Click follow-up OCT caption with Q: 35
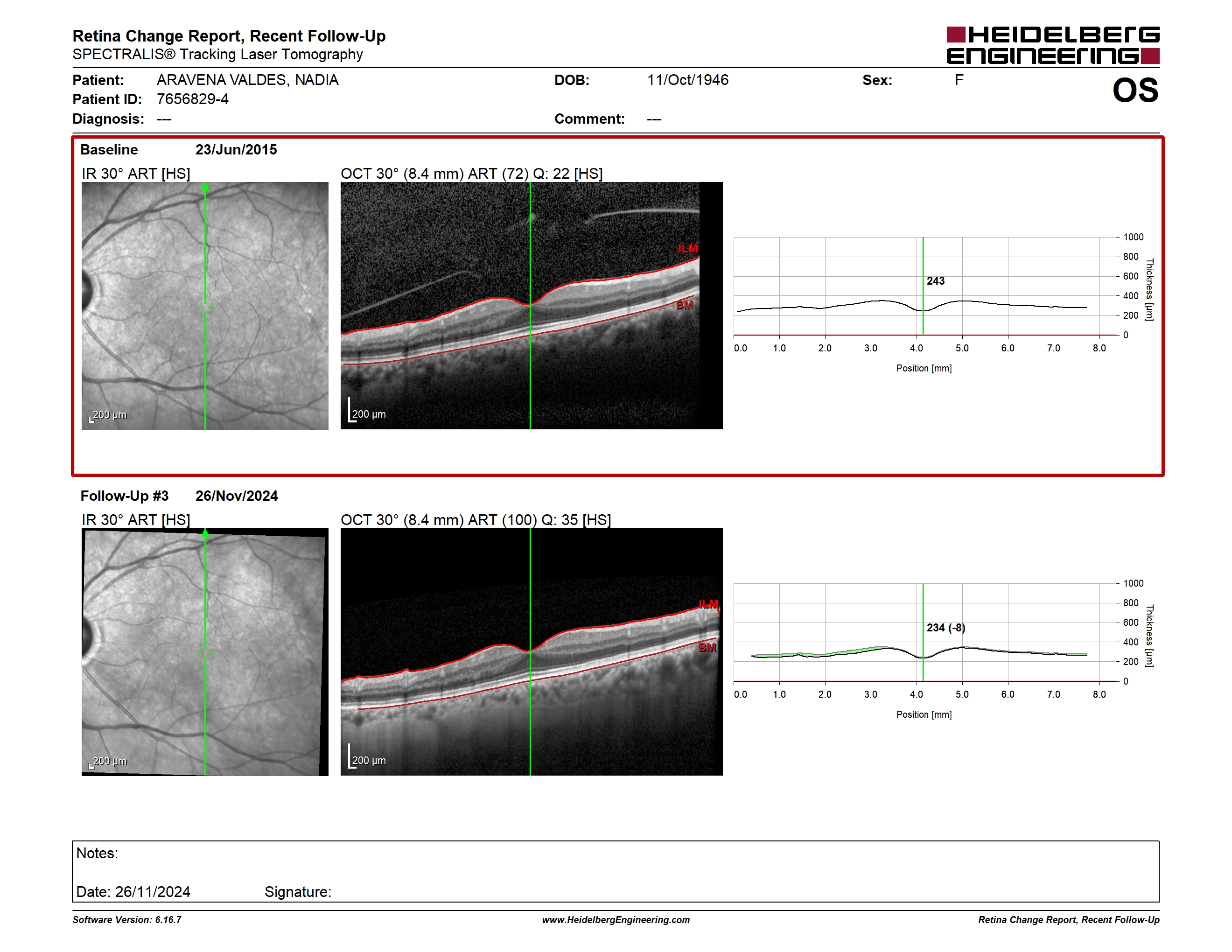Image resolution: width=1232 pixels, height=952 pixels. click(476, 520)
